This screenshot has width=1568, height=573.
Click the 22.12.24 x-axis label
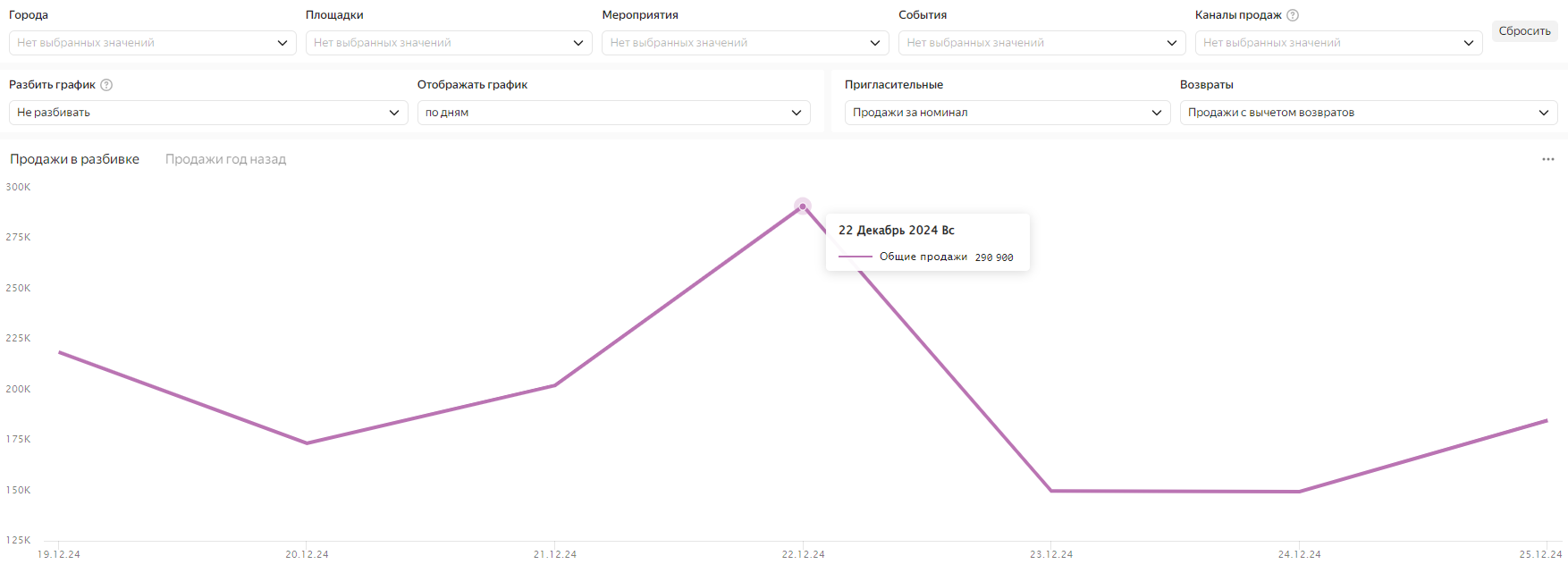pyautogui.click(x=804, y=554)
